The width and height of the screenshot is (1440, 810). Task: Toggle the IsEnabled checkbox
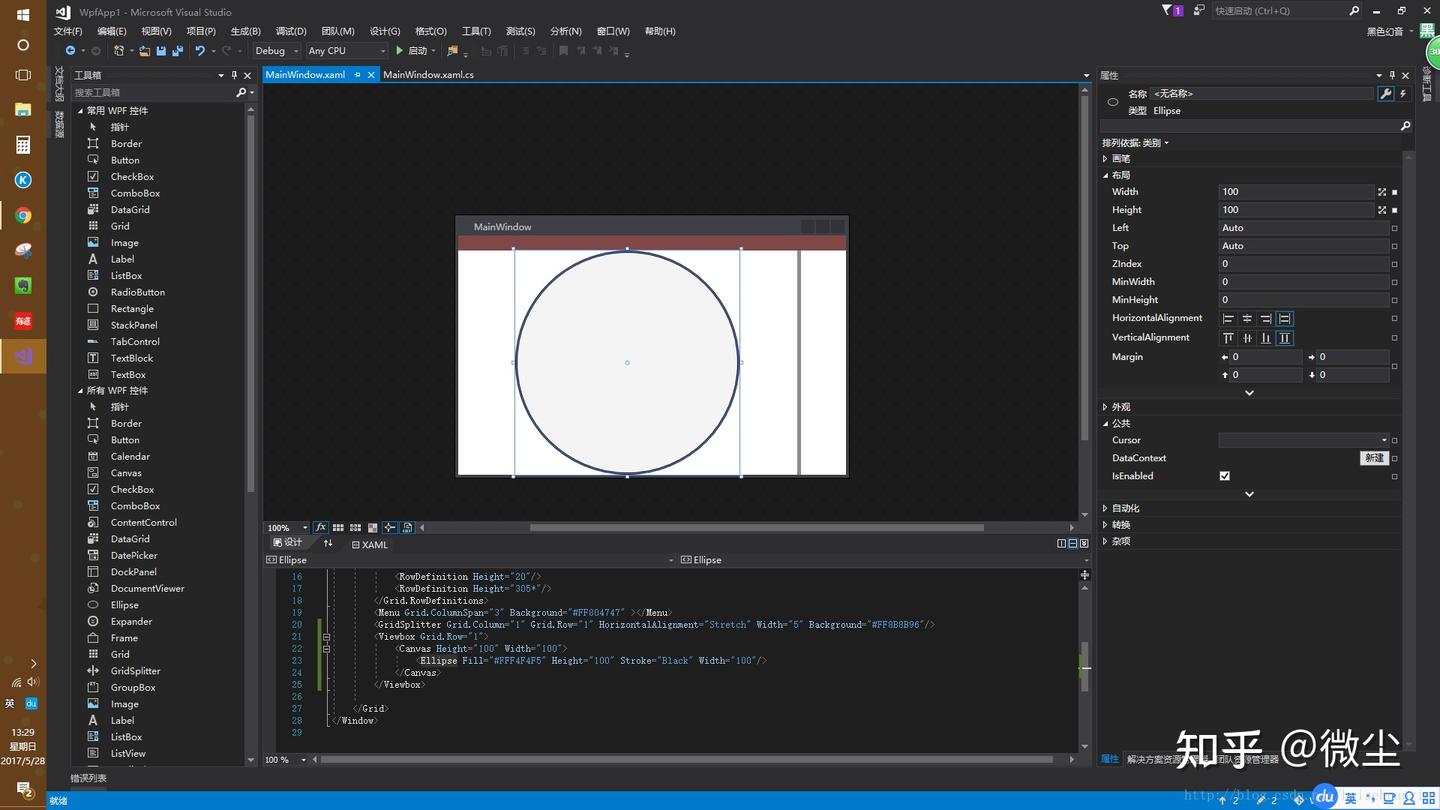click(1224, 476)
